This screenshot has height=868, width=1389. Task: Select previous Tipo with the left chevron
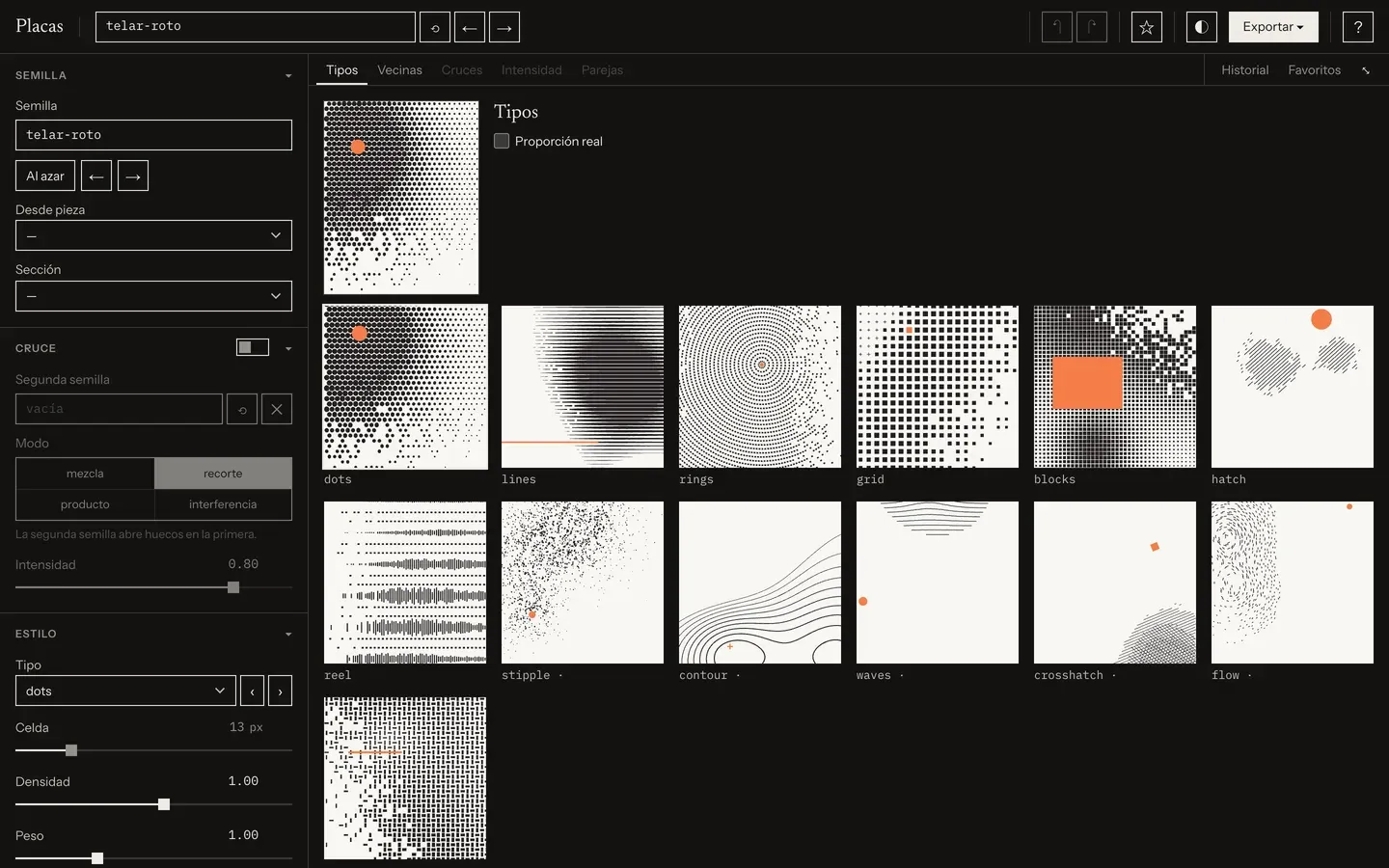click(252, 691)
